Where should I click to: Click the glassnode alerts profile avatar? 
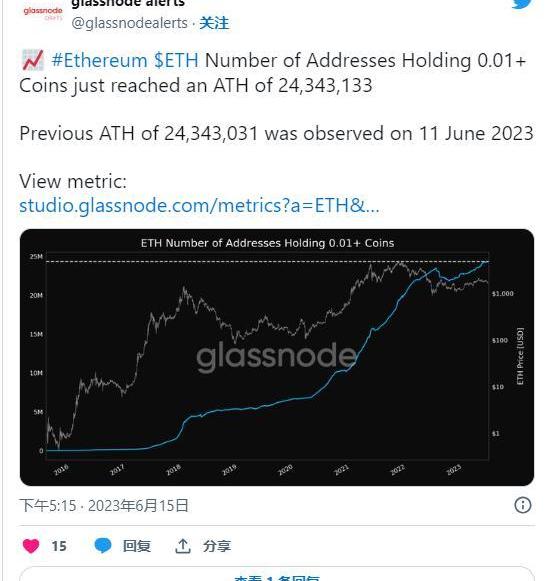click(43, 13)
